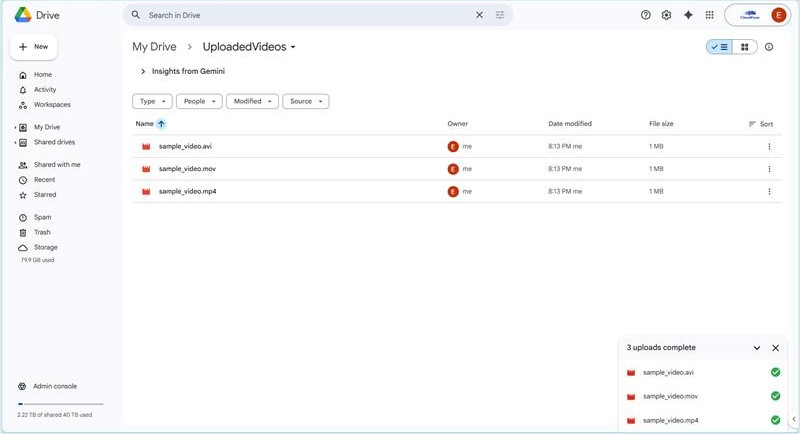Click sample_video.avi in uploads panel
The image size is (800, 434).
pos(668,372)
